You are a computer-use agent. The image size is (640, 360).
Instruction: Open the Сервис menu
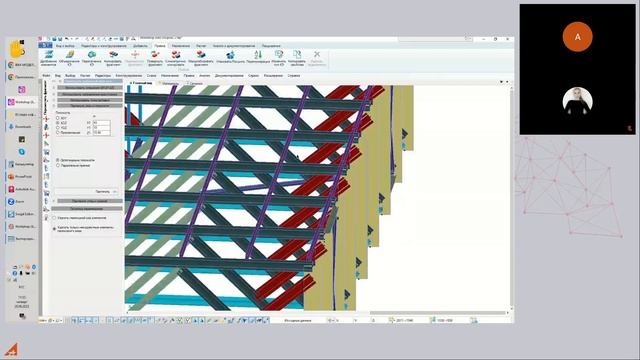click(253, 76)
